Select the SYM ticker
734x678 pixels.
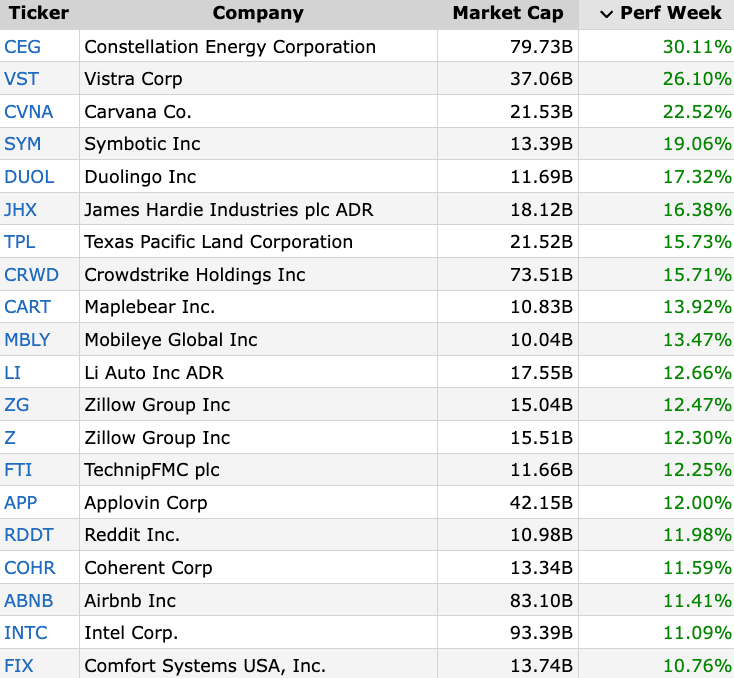22,144
